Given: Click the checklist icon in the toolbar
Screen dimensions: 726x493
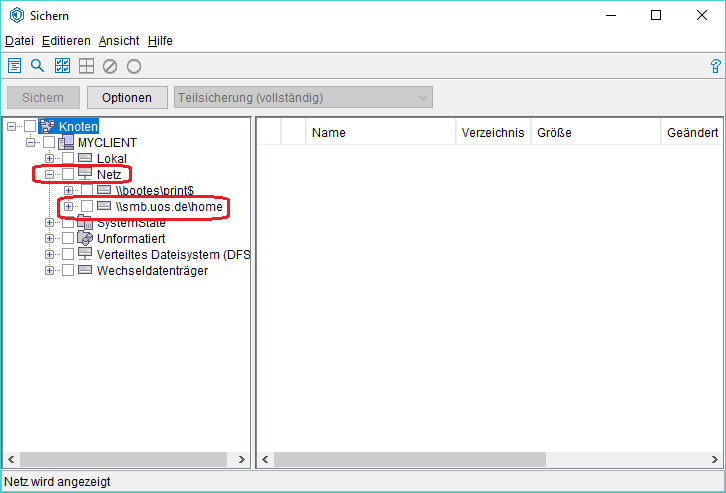Looking at the screenshot, I should [x=62, y=66].
